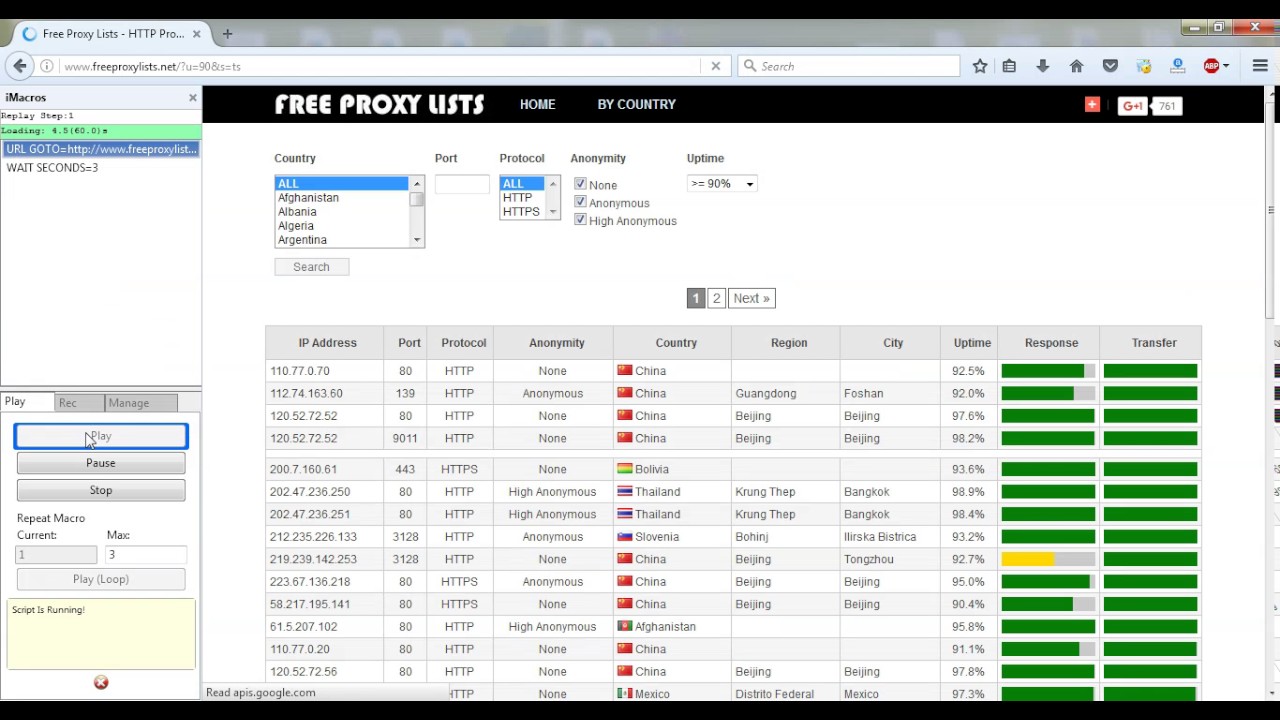Select HTTPS in the Protocol list

(x=522, y=212)
